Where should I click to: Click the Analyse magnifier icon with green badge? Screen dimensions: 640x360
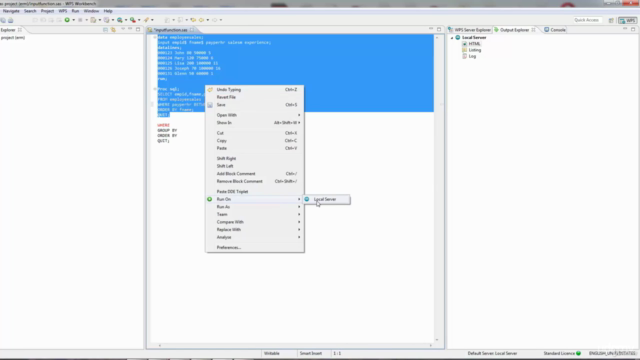coord(120,20)
